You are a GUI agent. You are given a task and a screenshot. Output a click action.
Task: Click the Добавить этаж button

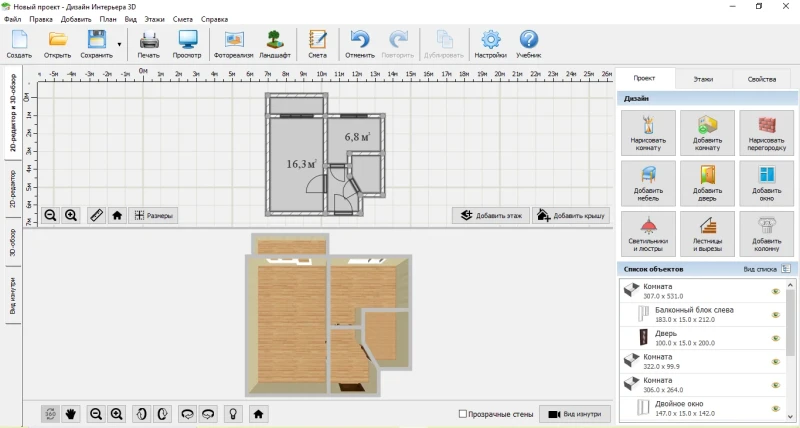pos(491,216)
